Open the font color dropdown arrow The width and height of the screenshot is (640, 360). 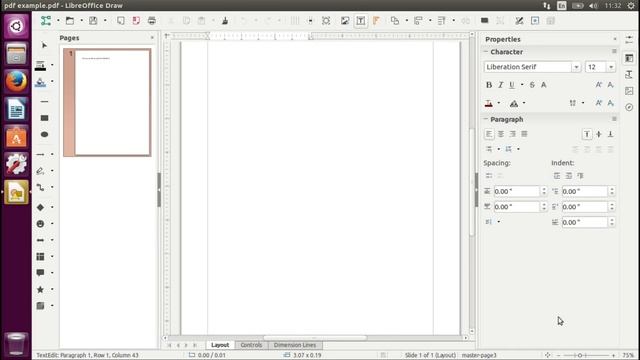click(x=498, y=103)
